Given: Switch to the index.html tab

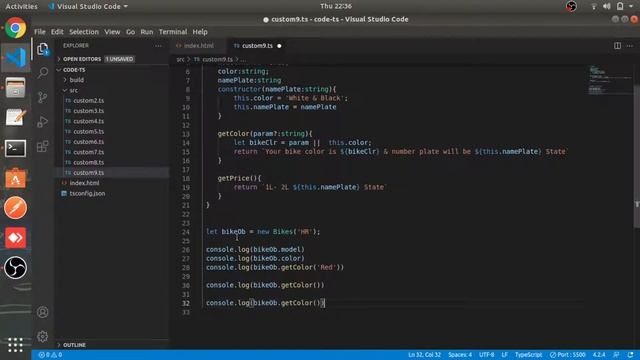Looking at the screenshot, I should click(x=198, y=46).
